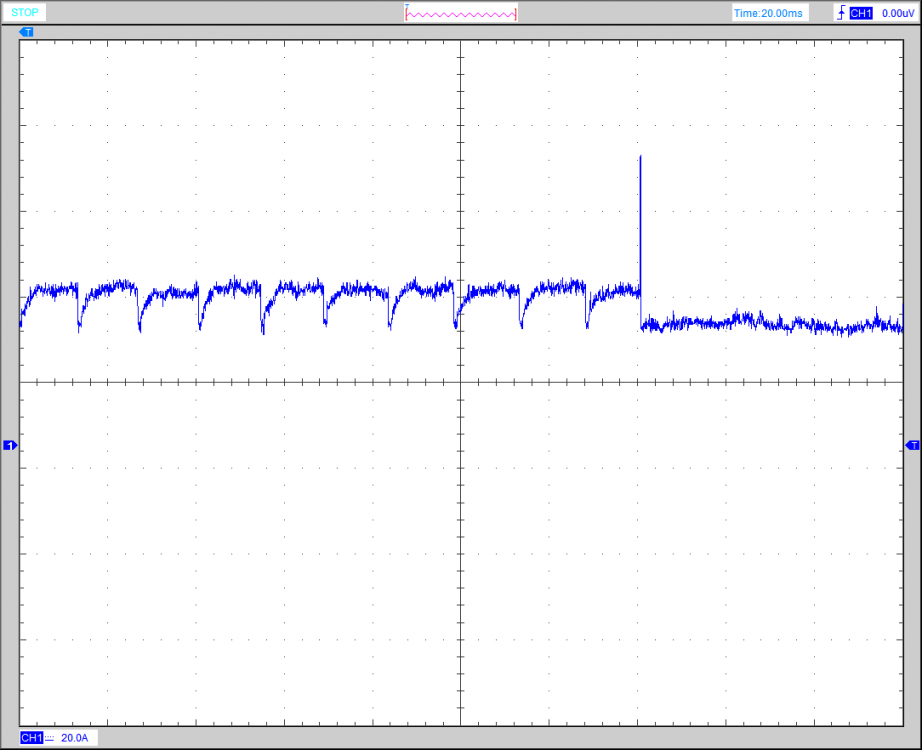Click the horizontal trigger position T marker

[27, 32]
